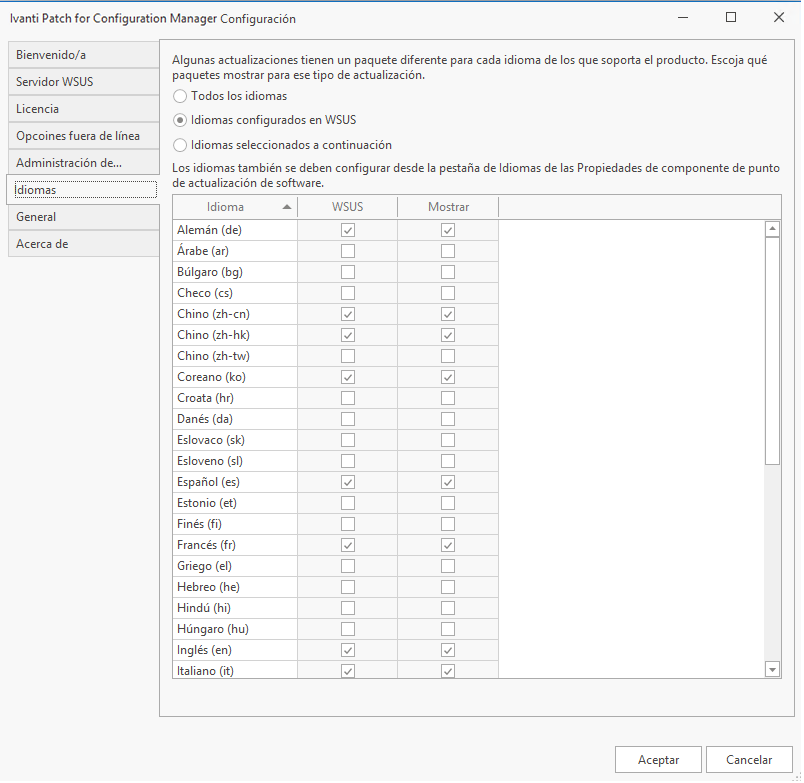Click the Aceptar button
Image resolution: width=804 pixels, height=783 pixels.
click(x=658, y=760)
